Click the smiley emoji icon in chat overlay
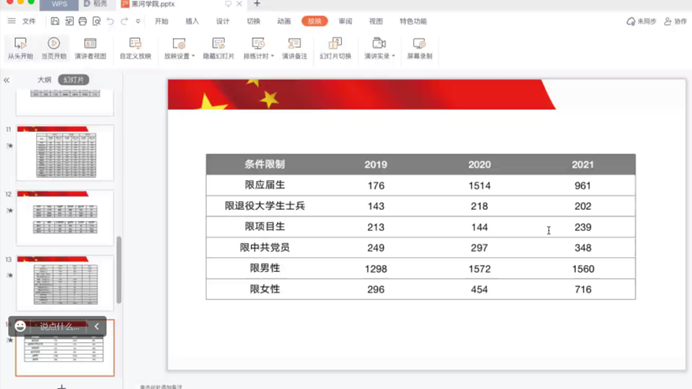Image resolution: width=692 pixels, height=389 pixels. click(x=20, y=326)
